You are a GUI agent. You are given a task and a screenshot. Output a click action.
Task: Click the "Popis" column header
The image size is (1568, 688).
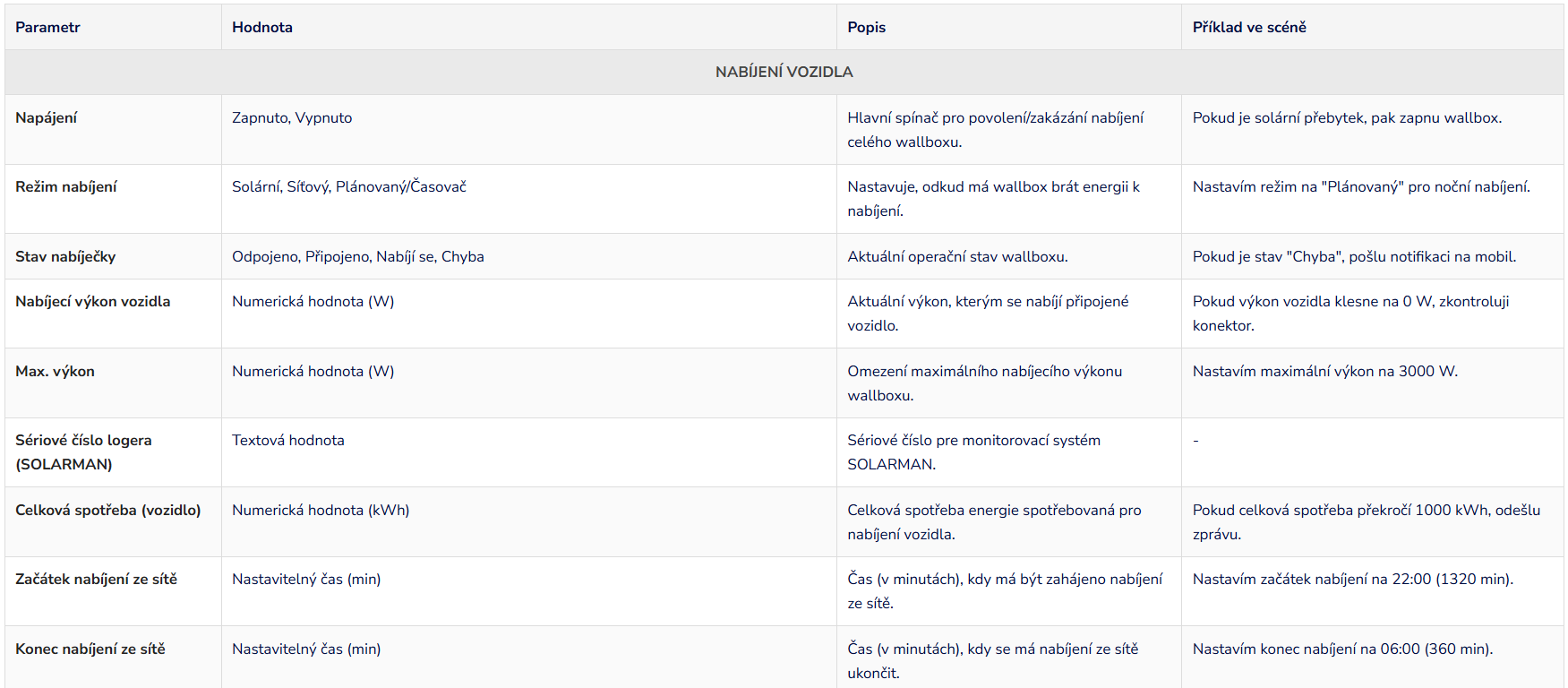[866, 27]
